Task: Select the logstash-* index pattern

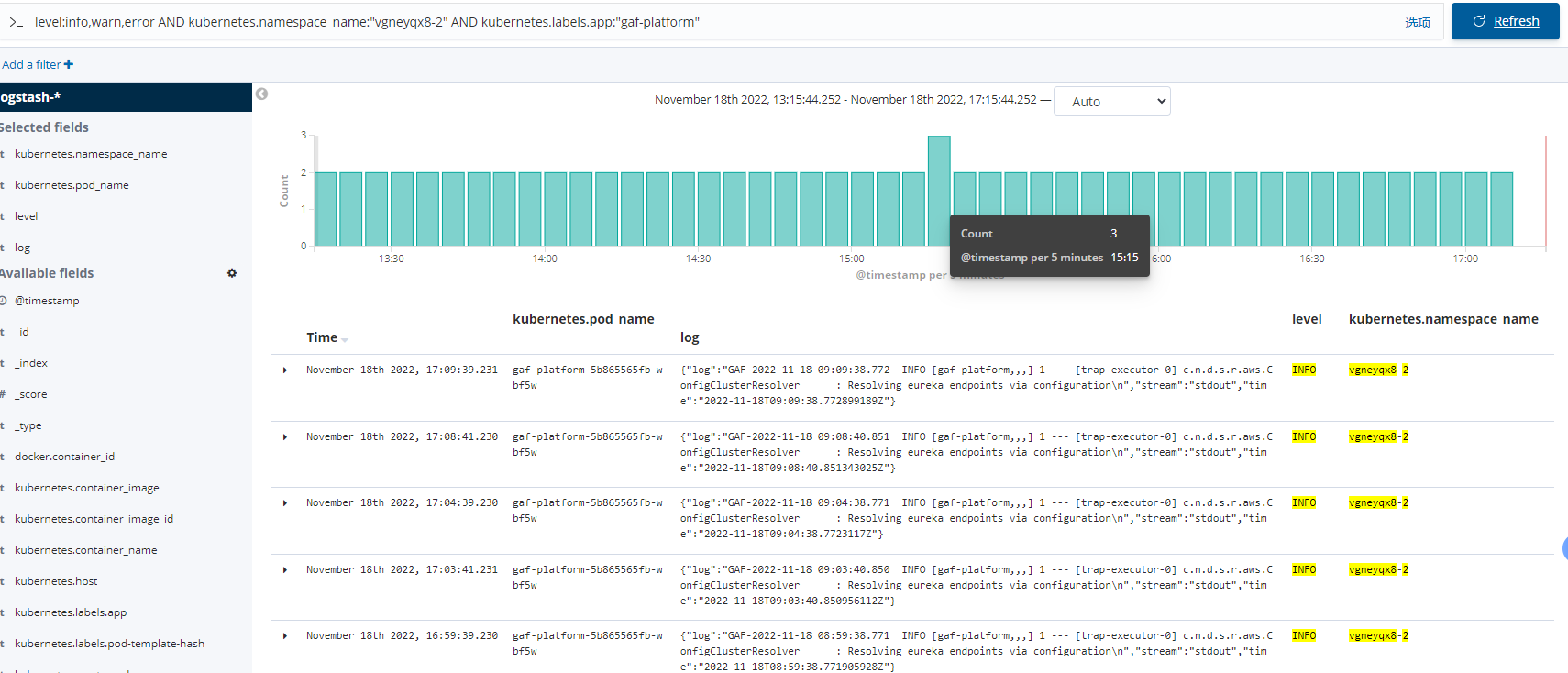Action: pyautogui.click(x=126, y=97)
